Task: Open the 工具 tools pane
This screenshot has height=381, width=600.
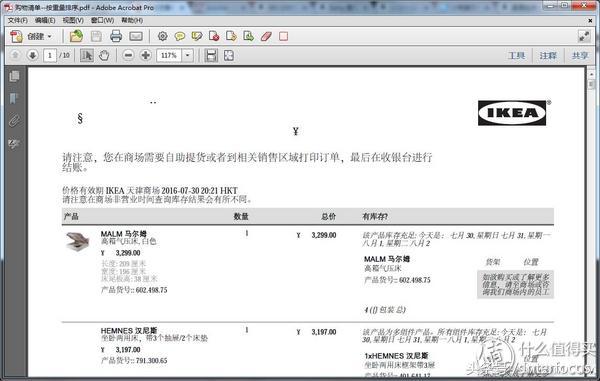Action: tap(516, 55)
